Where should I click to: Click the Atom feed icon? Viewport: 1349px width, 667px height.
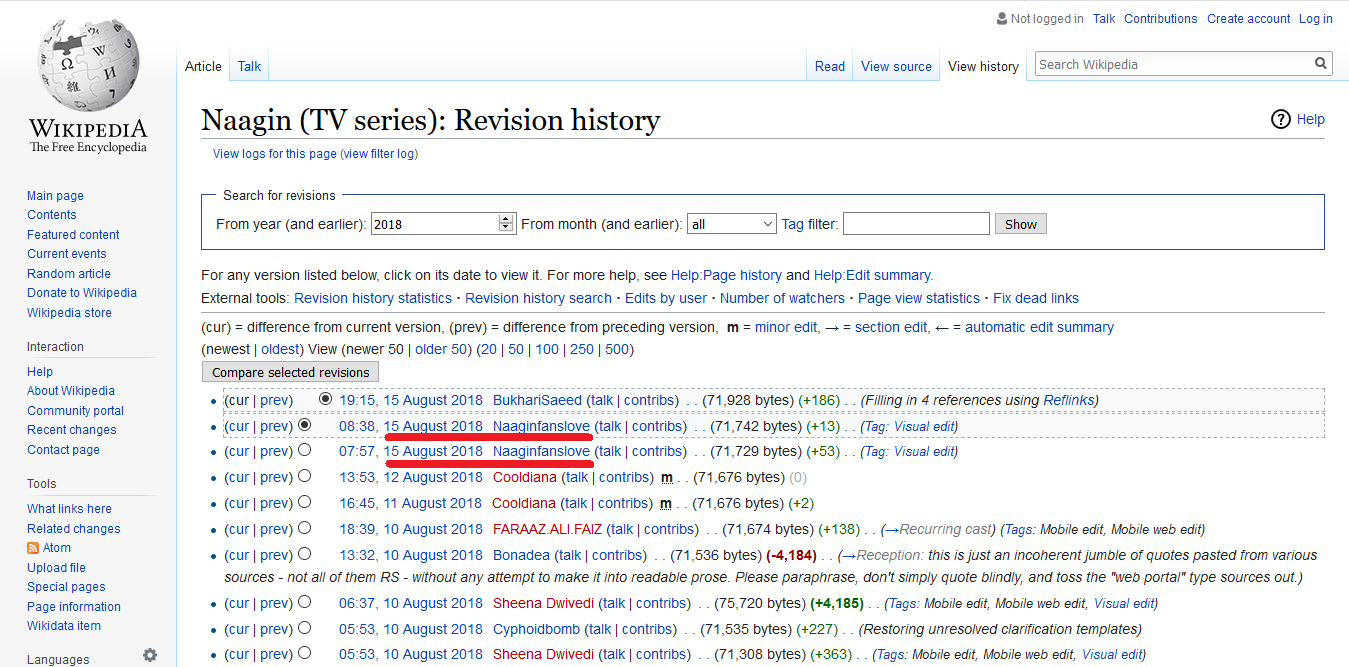coord(33,548)
